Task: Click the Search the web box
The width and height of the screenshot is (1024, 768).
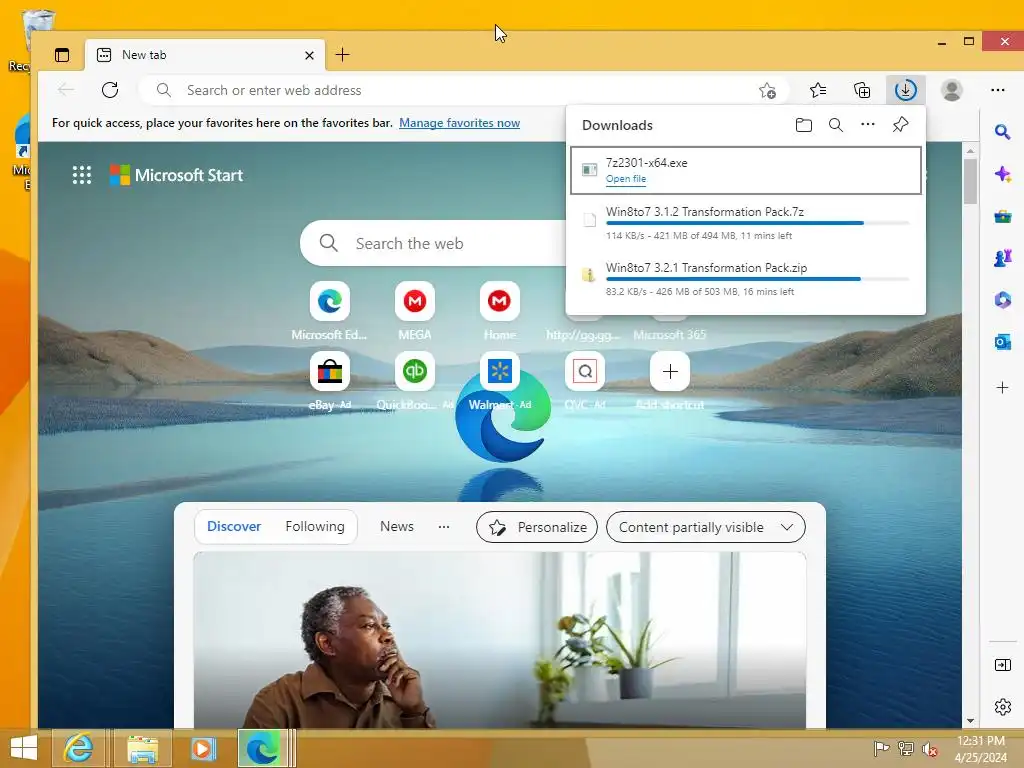Action: pos(434,244)
